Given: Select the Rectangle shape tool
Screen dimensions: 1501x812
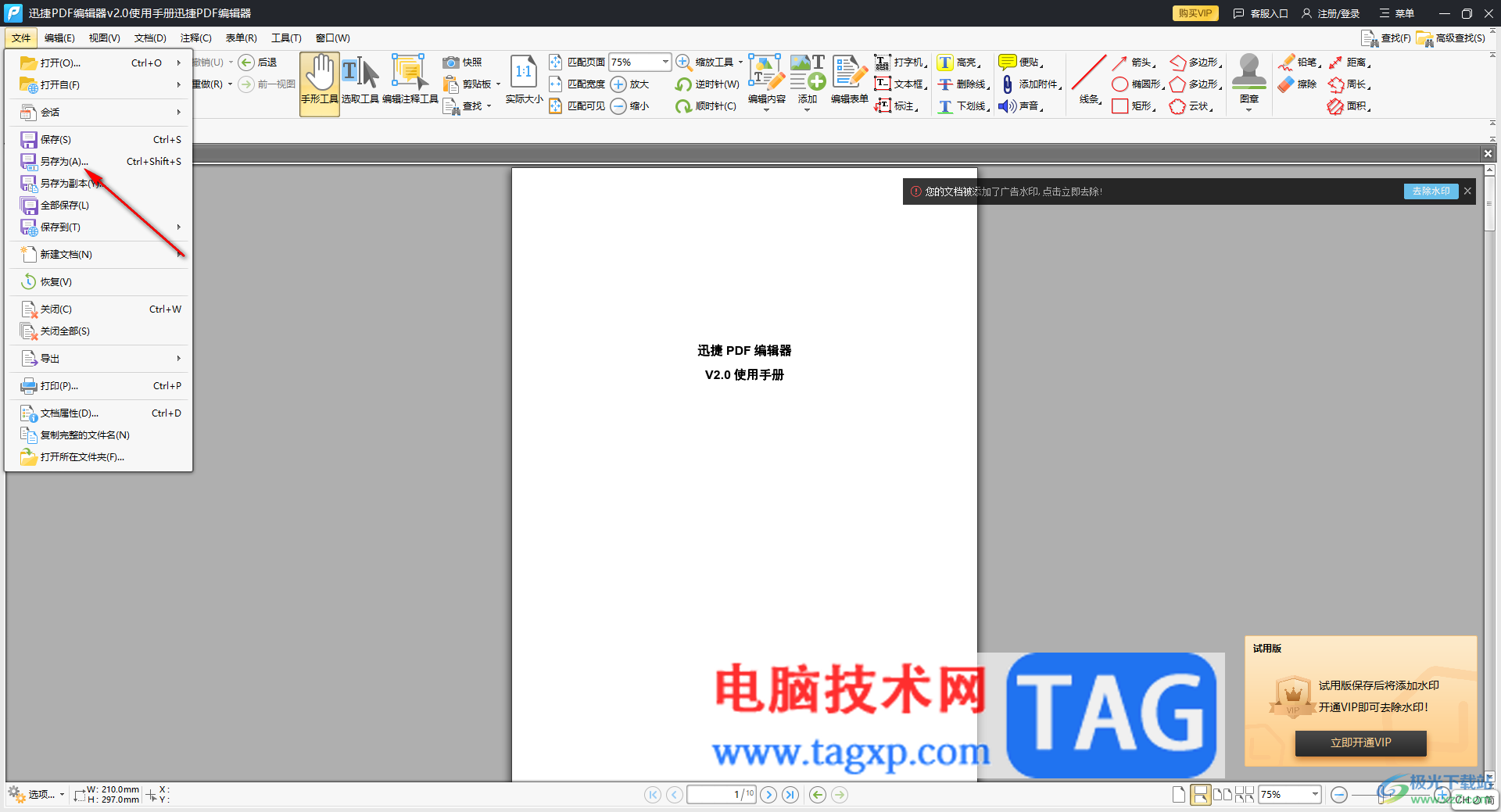Looking at the screenshot, I should pos(1134,106).
